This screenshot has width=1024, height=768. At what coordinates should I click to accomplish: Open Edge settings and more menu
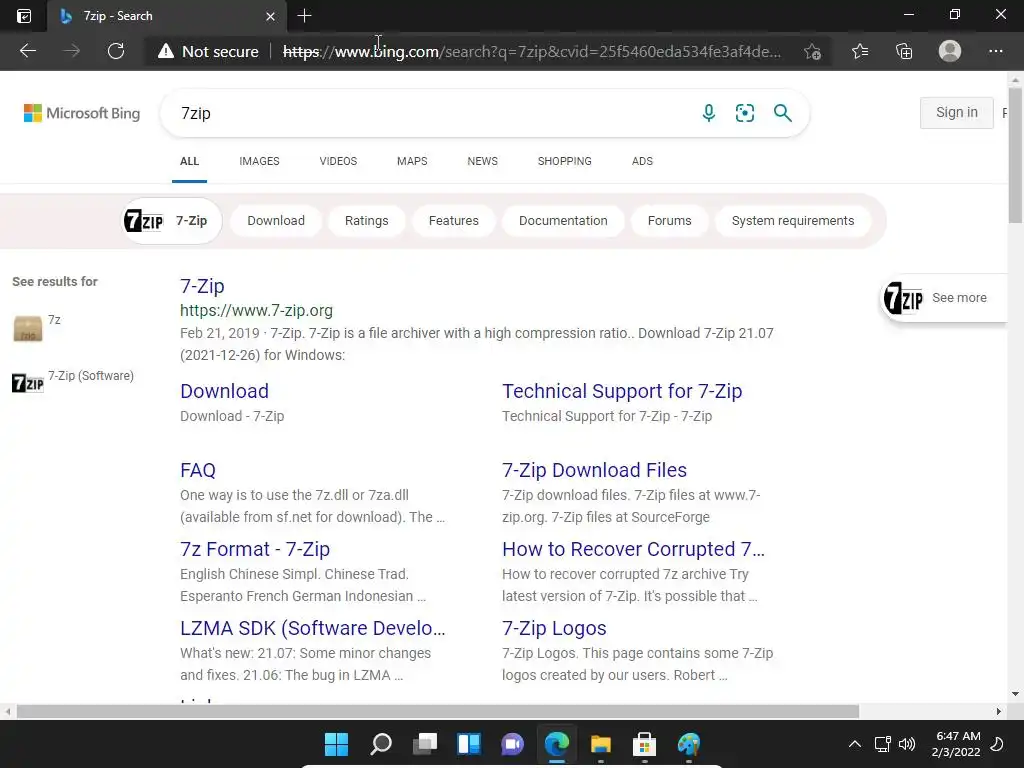995,51
